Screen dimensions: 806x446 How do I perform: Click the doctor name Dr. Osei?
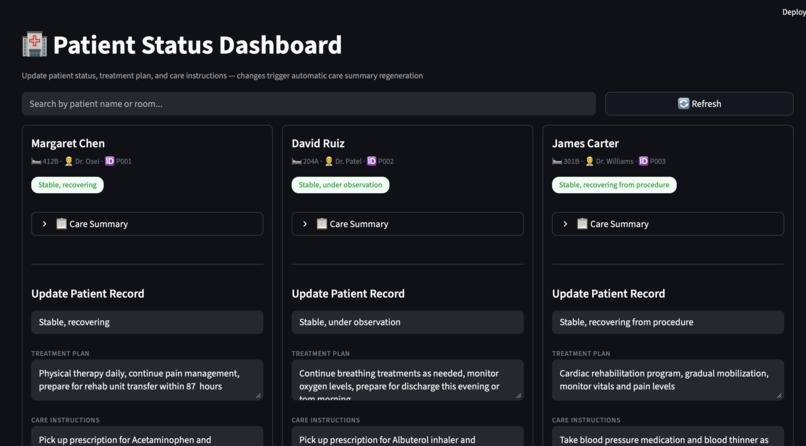(x=87, y=161)
